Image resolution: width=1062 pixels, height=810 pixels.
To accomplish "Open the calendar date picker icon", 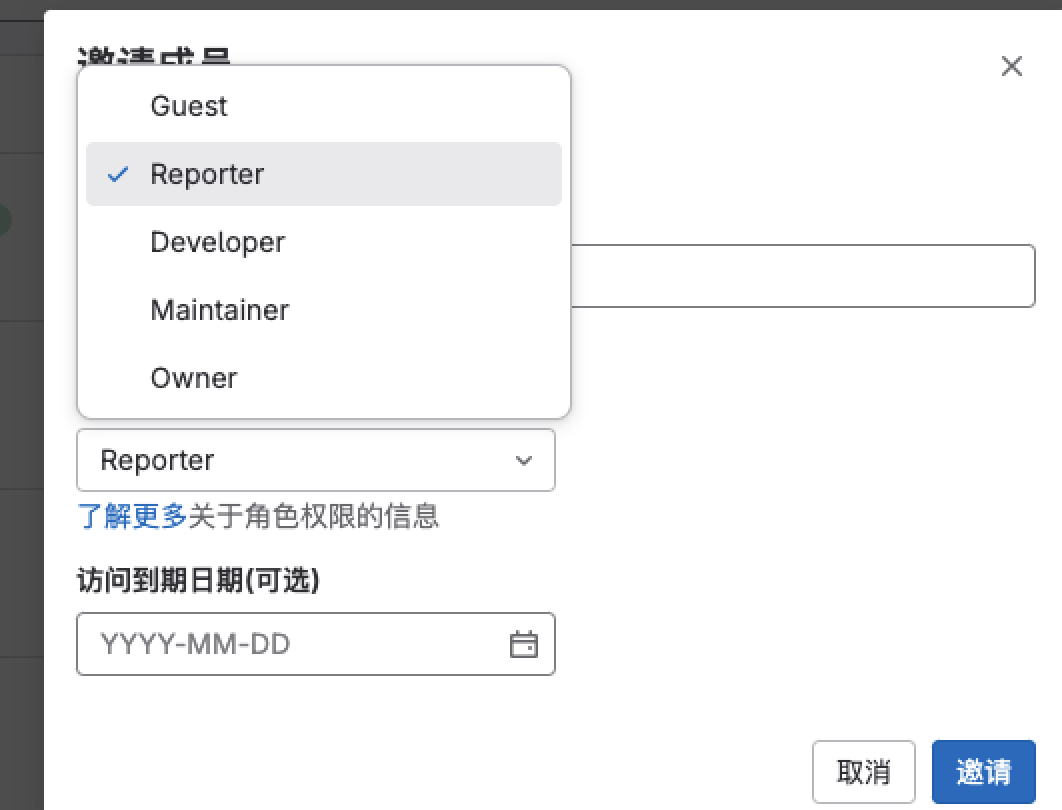I will (x=524, y=645).
